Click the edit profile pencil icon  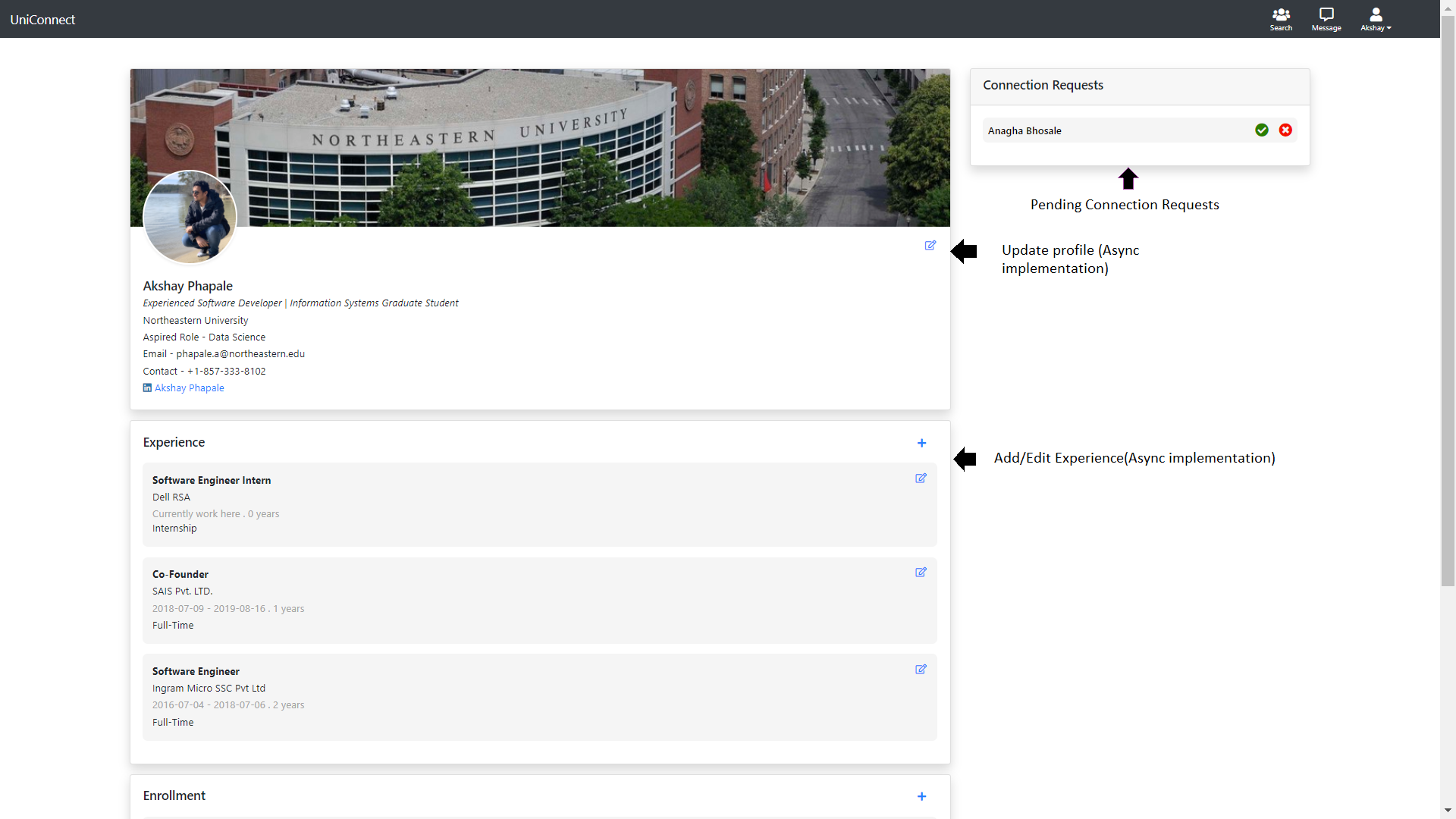[930, 245]
